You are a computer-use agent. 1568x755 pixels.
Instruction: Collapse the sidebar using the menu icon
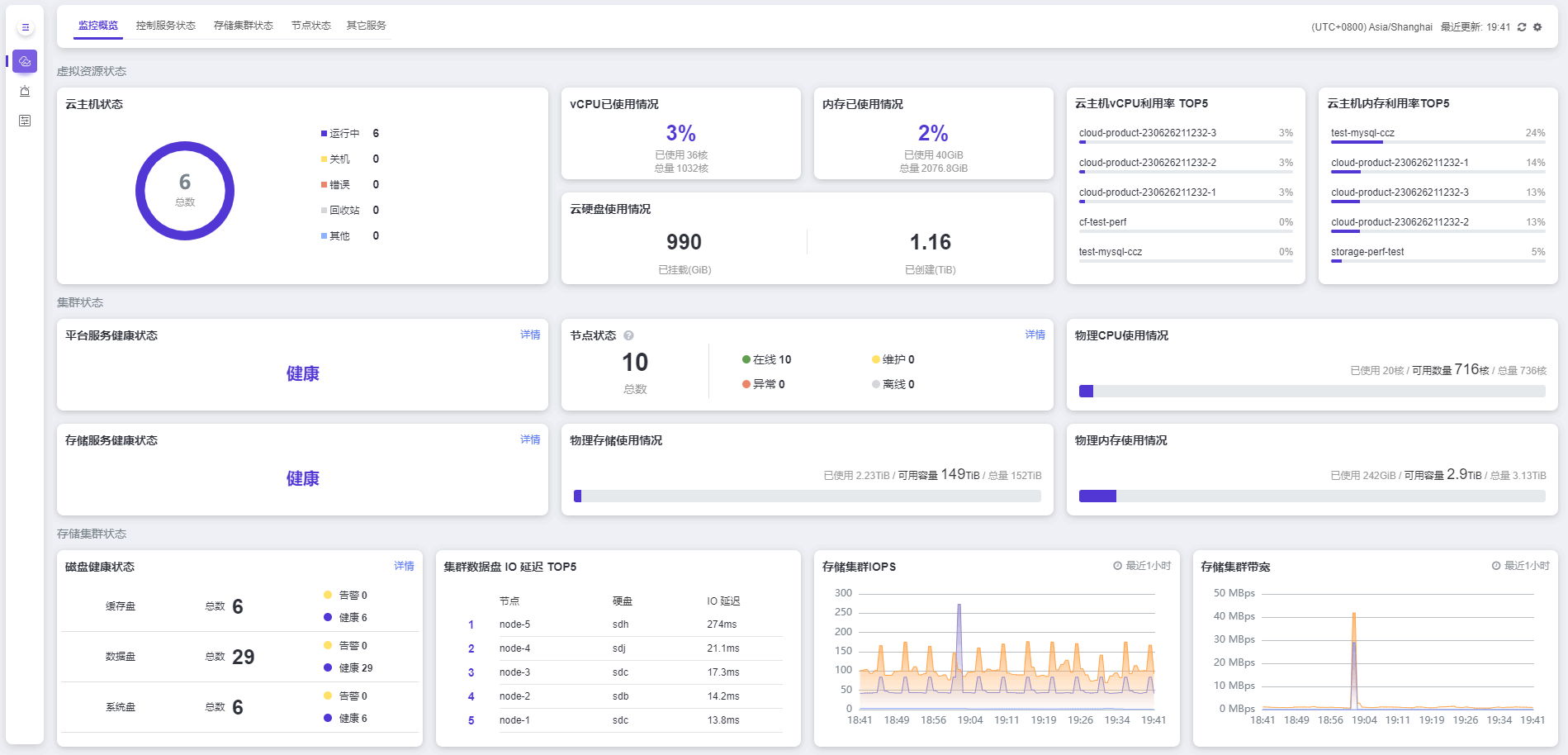[x=25, y=27]
